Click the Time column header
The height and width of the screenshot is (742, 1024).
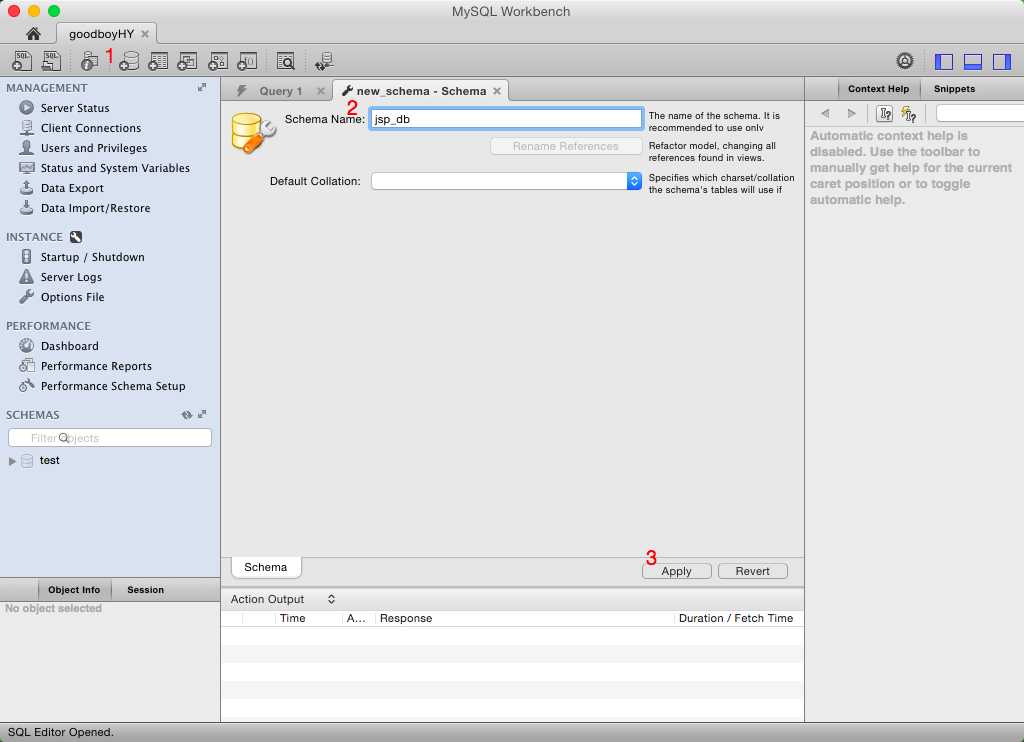[293, 619]
